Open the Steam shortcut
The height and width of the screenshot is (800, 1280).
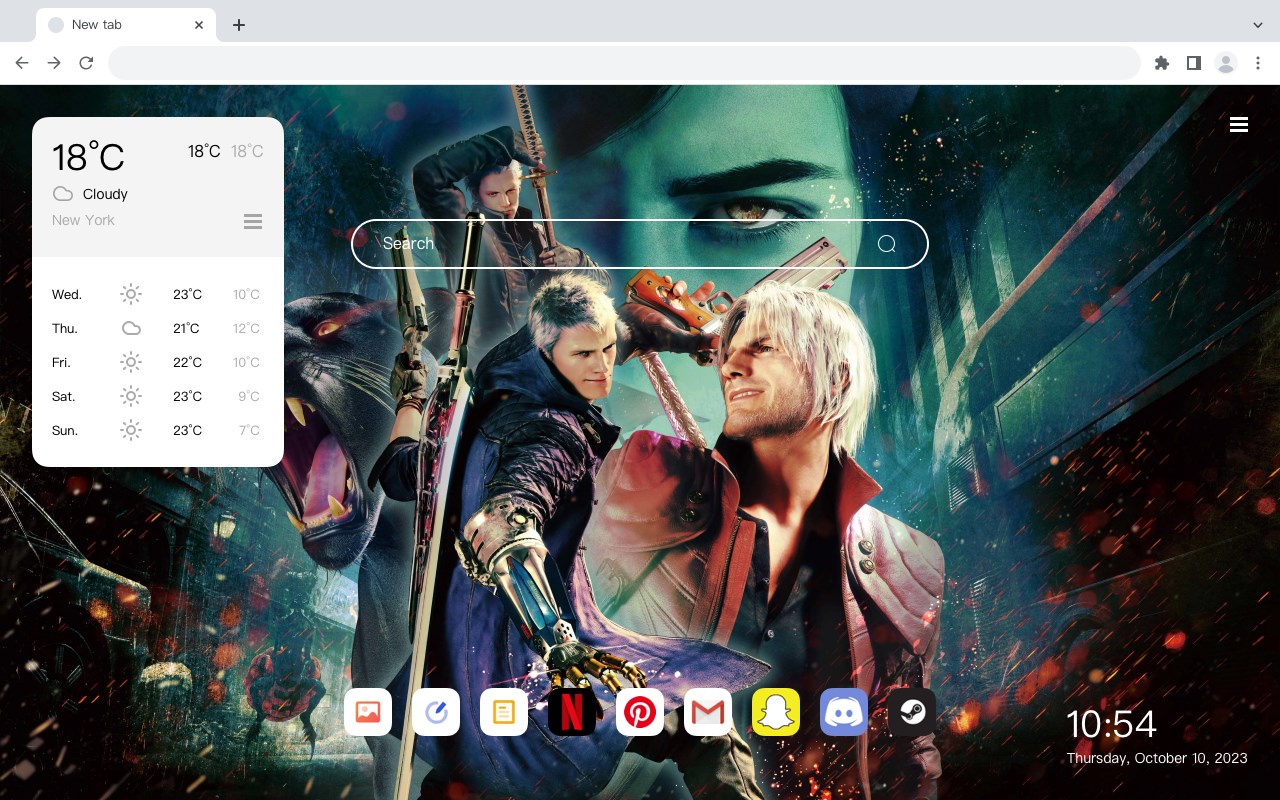912,712
